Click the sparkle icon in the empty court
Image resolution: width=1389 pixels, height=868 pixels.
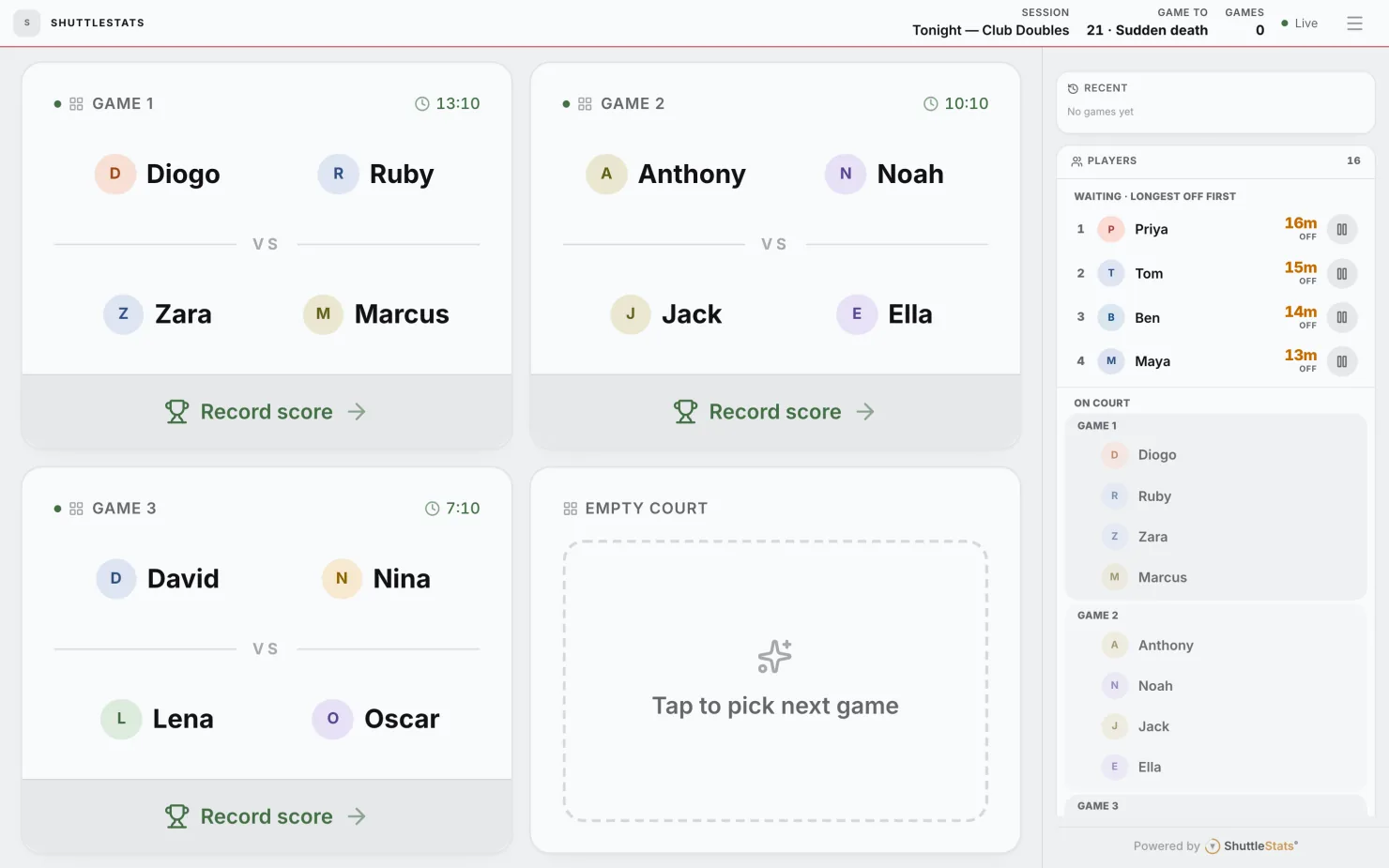pos(775,657)
